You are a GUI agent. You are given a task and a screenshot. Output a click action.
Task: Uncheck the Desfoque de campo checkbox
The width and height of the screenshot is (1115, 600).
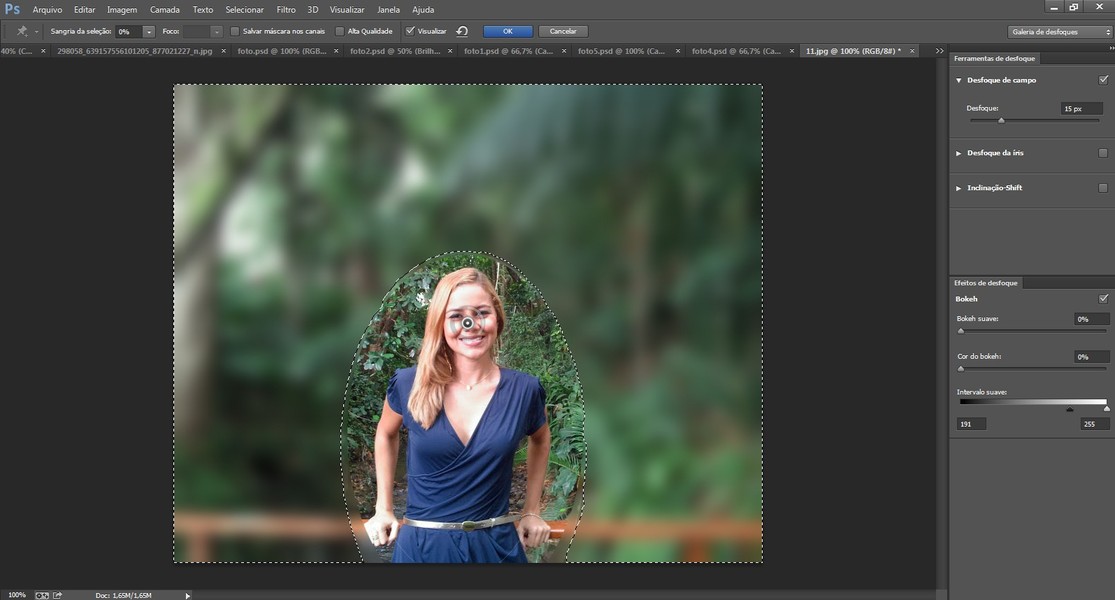1103,80
